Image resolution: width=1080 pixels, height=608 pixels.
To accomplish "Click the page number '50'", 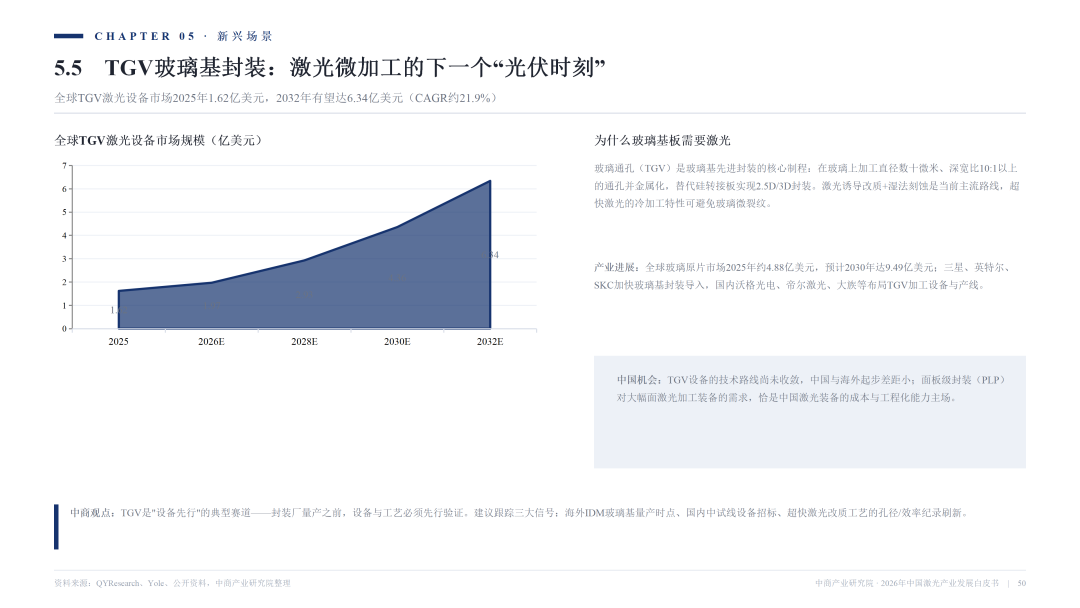I will point(1021,583).
